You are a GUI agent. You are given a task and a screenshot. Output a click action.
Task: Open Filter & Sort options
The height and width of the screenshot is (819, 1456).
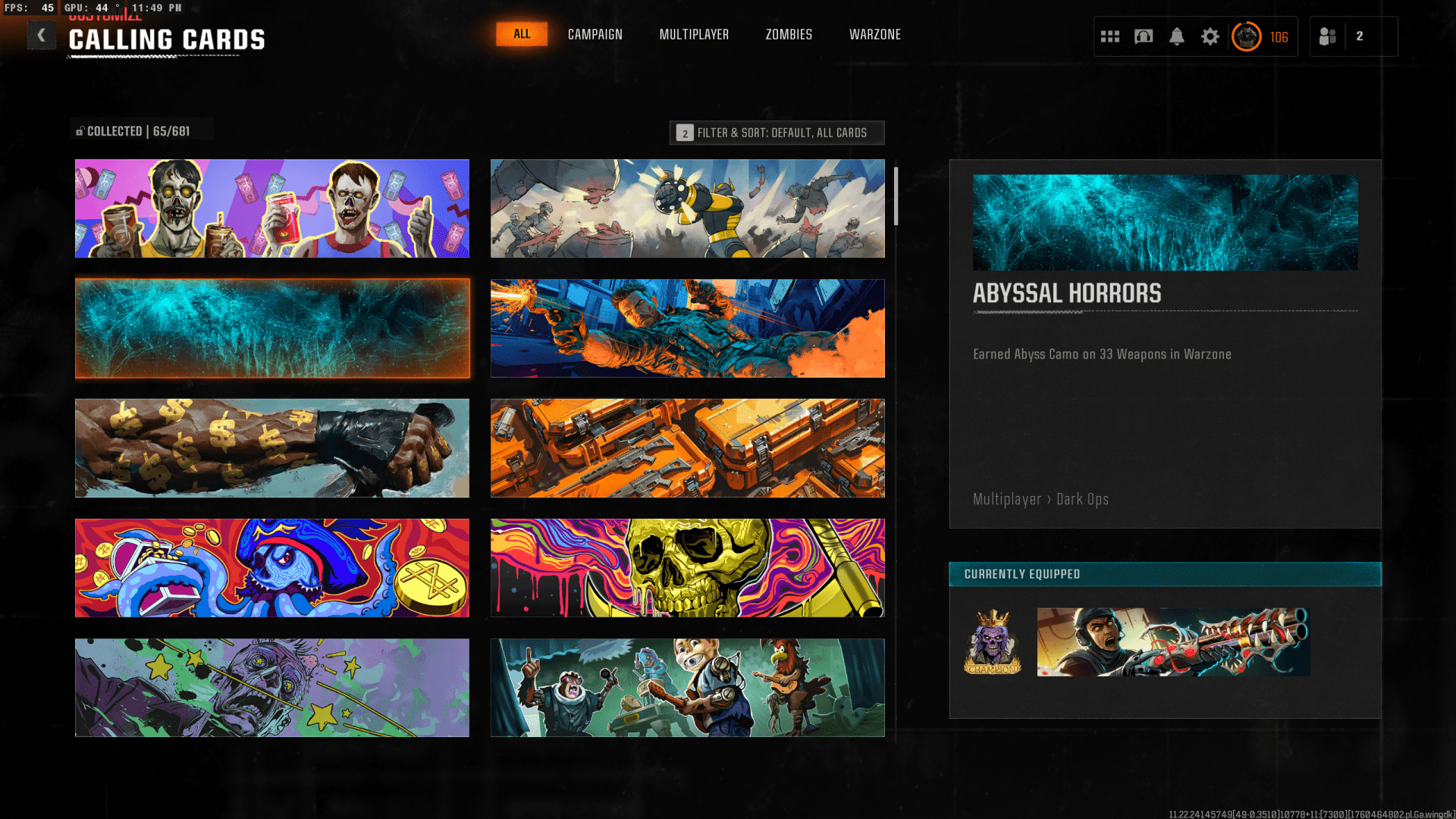coord(777,133)
